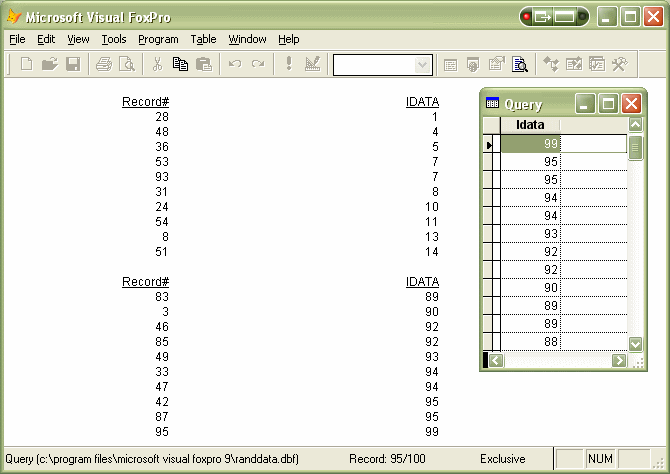Click the Print toolbar icon

click(104, 64)
